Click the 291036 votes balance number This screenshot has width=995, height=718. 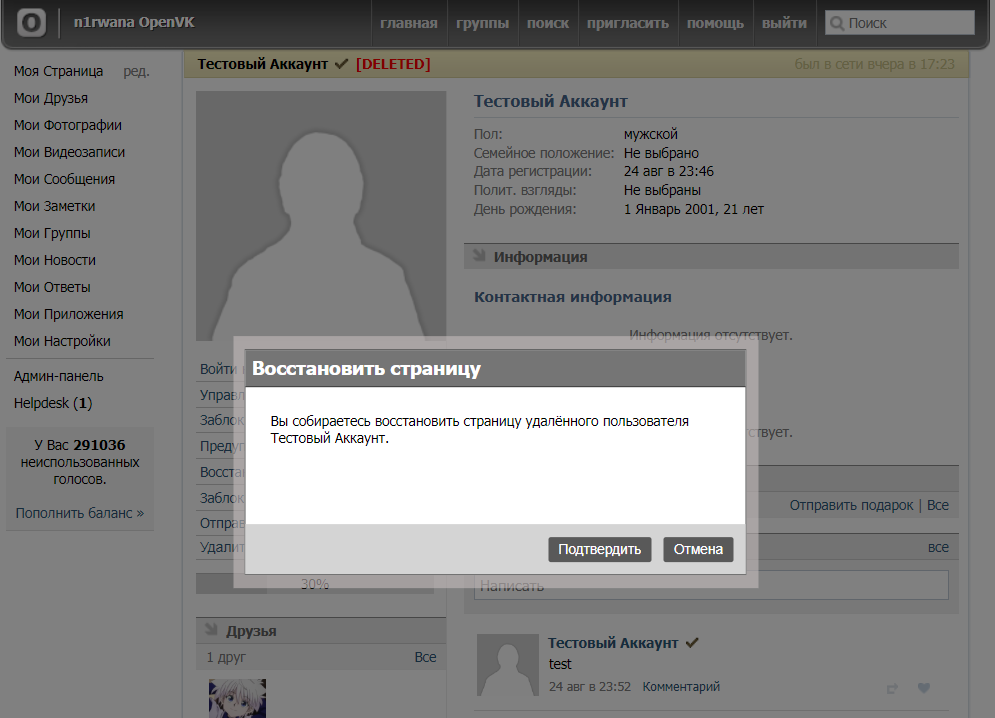click(99, 445)
